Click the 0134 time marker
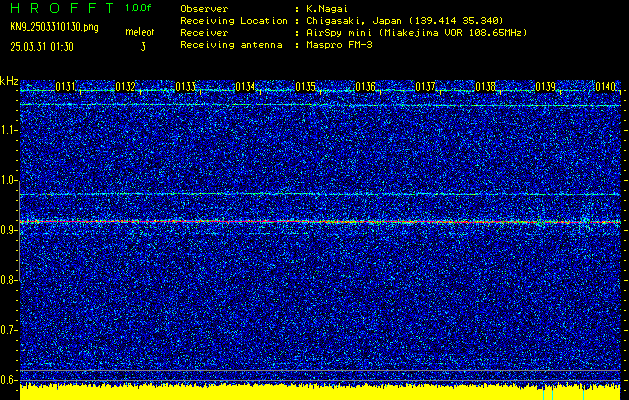This screenshot has width=629, height=400. [246, 86]
